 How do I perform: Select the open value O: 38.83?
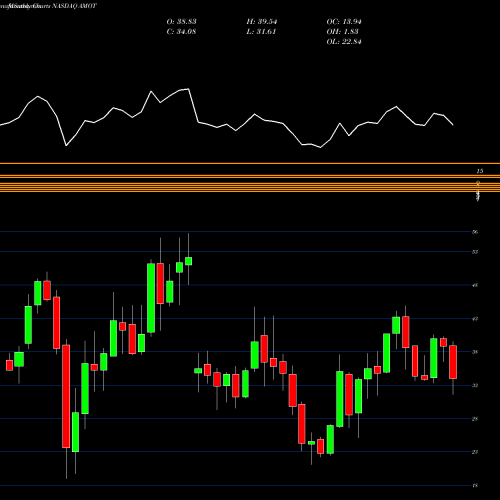click(181, 21)
